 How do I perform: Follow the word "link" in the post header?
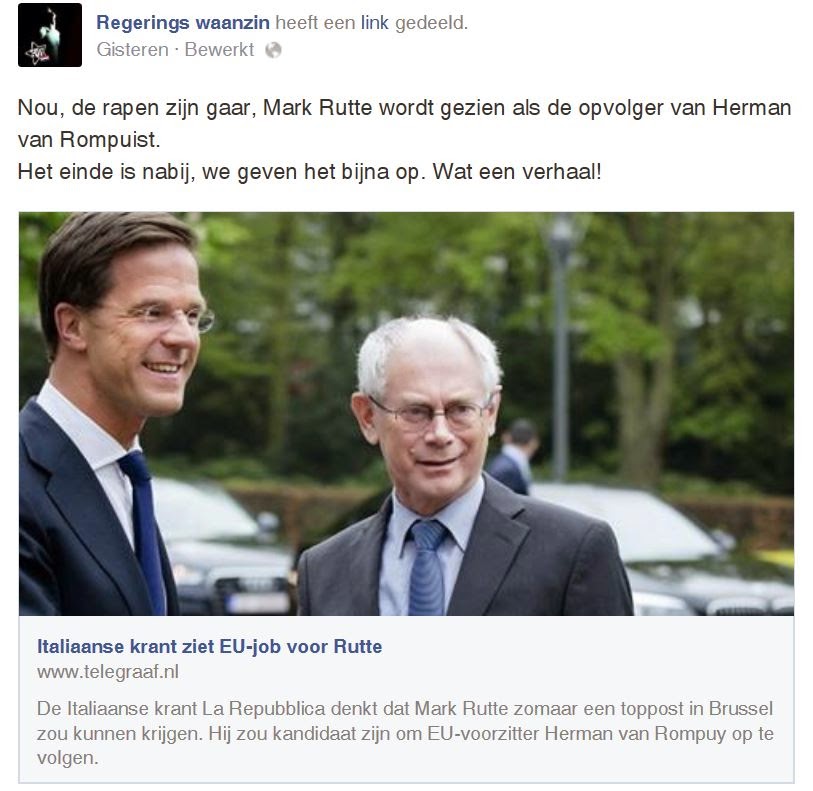coord(374,23)
